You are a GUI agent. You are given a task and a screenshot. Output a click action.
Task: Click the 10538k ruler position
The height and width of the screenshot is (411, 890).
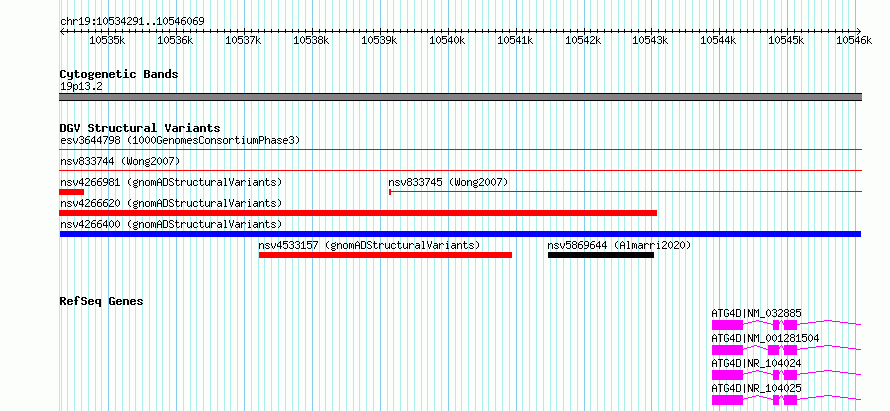311,40
